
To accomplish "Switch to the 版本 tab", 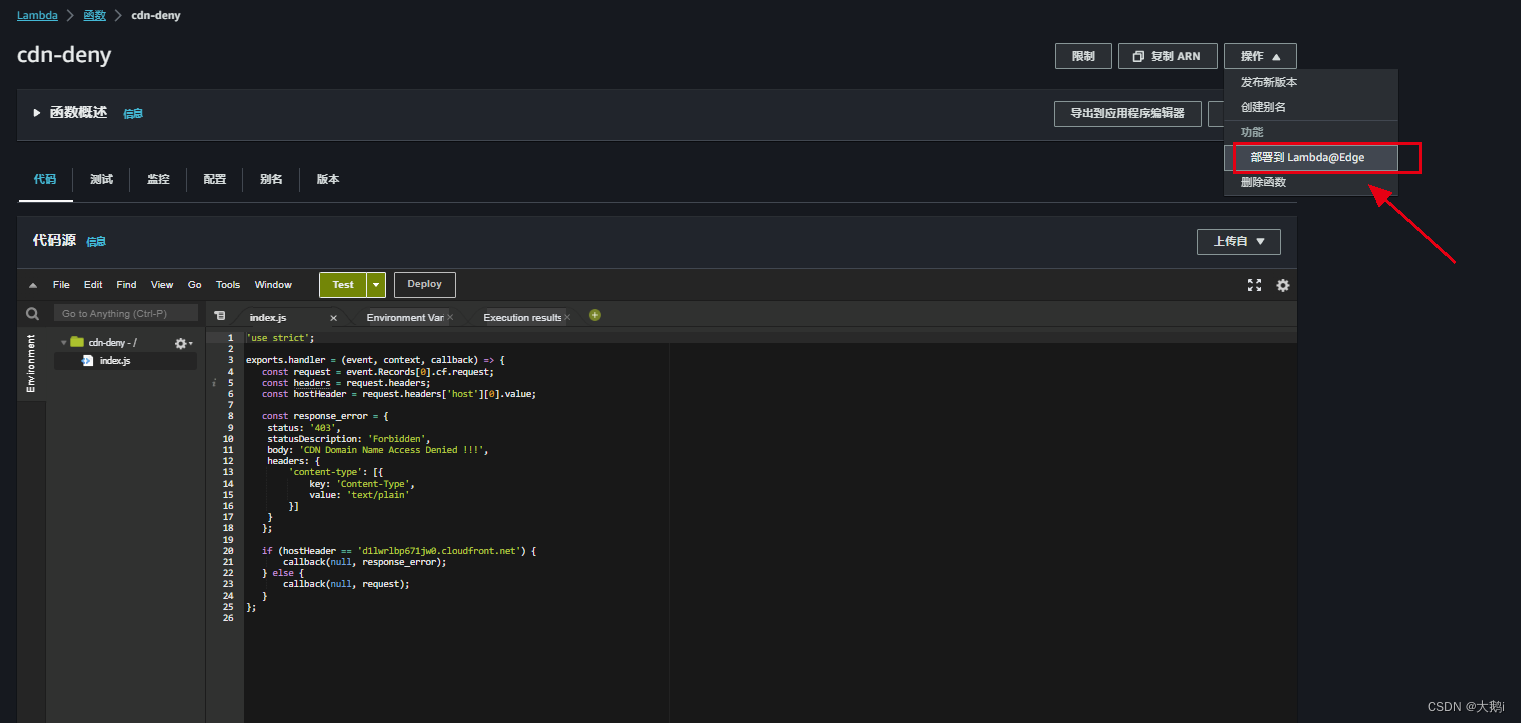I will [x=328, y=179].
